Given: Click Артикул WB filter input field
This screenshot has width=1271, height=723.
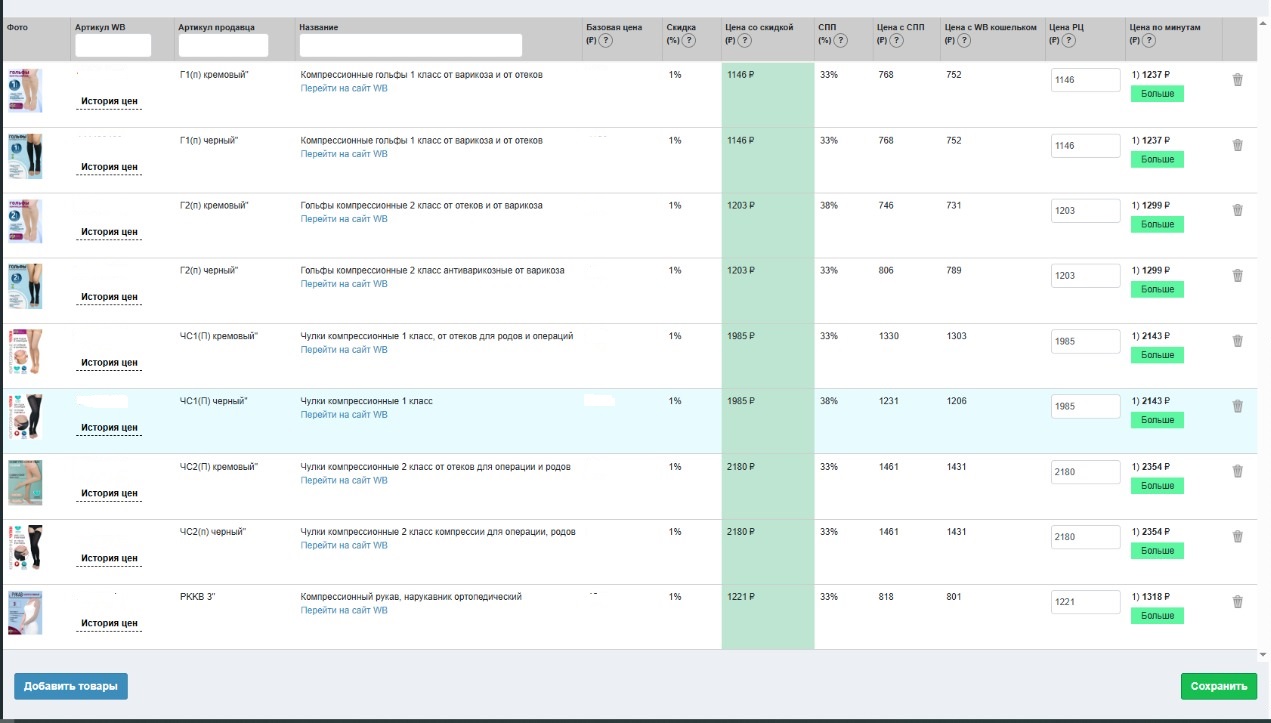Looking at the screenshot, I should point(113,45).
